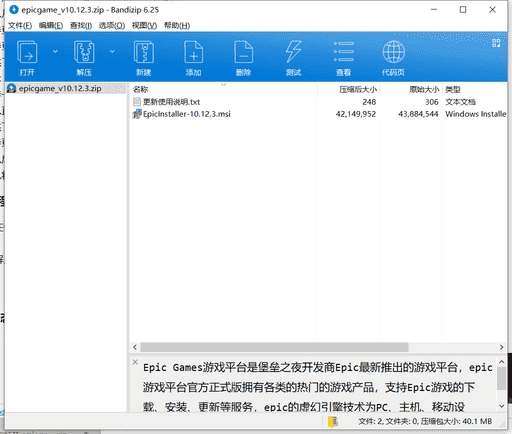This screenshot has width=512, height=434.
Task: Sort by Compressed size (压缩后大小) column header
Action: [x=358, y=89]
